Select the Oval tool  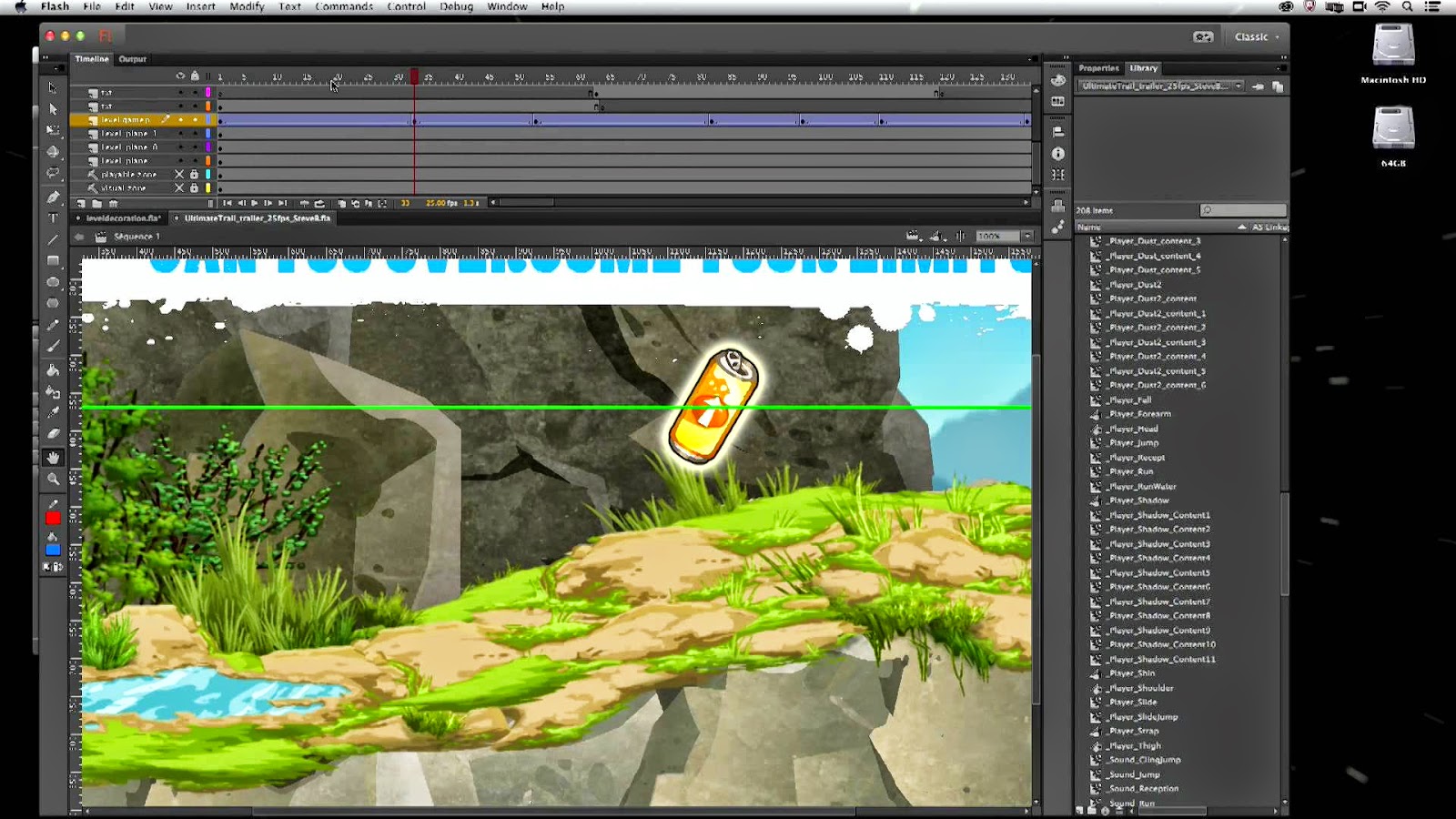pos(53,282)
